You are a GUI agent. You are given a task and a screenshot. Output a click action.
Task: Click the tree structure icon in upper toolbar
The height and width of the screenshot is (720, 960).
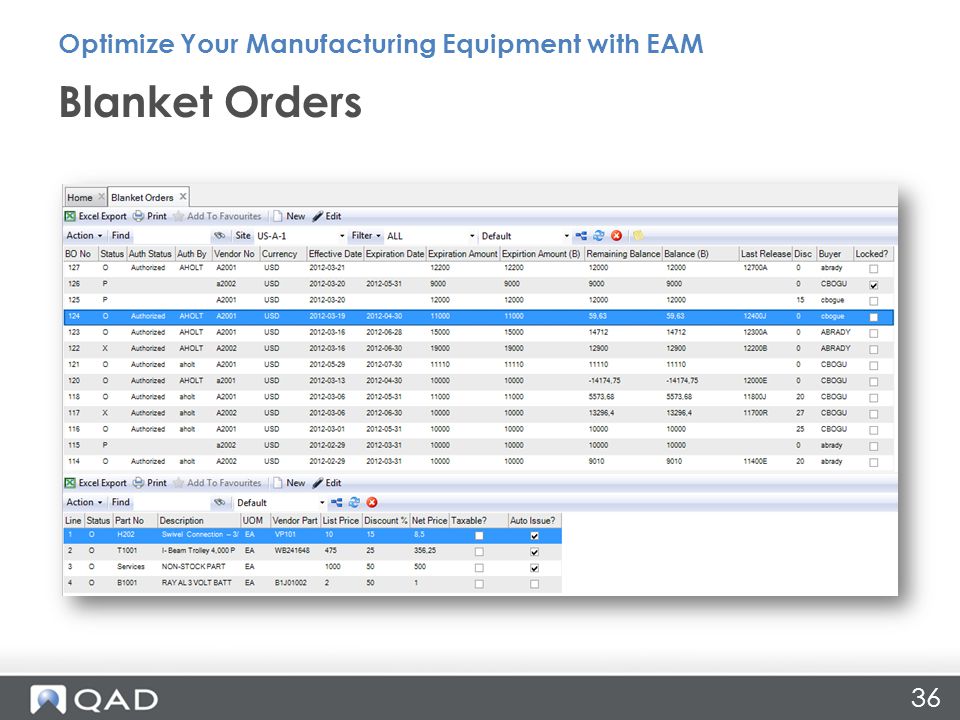click(x=581, y=236)
